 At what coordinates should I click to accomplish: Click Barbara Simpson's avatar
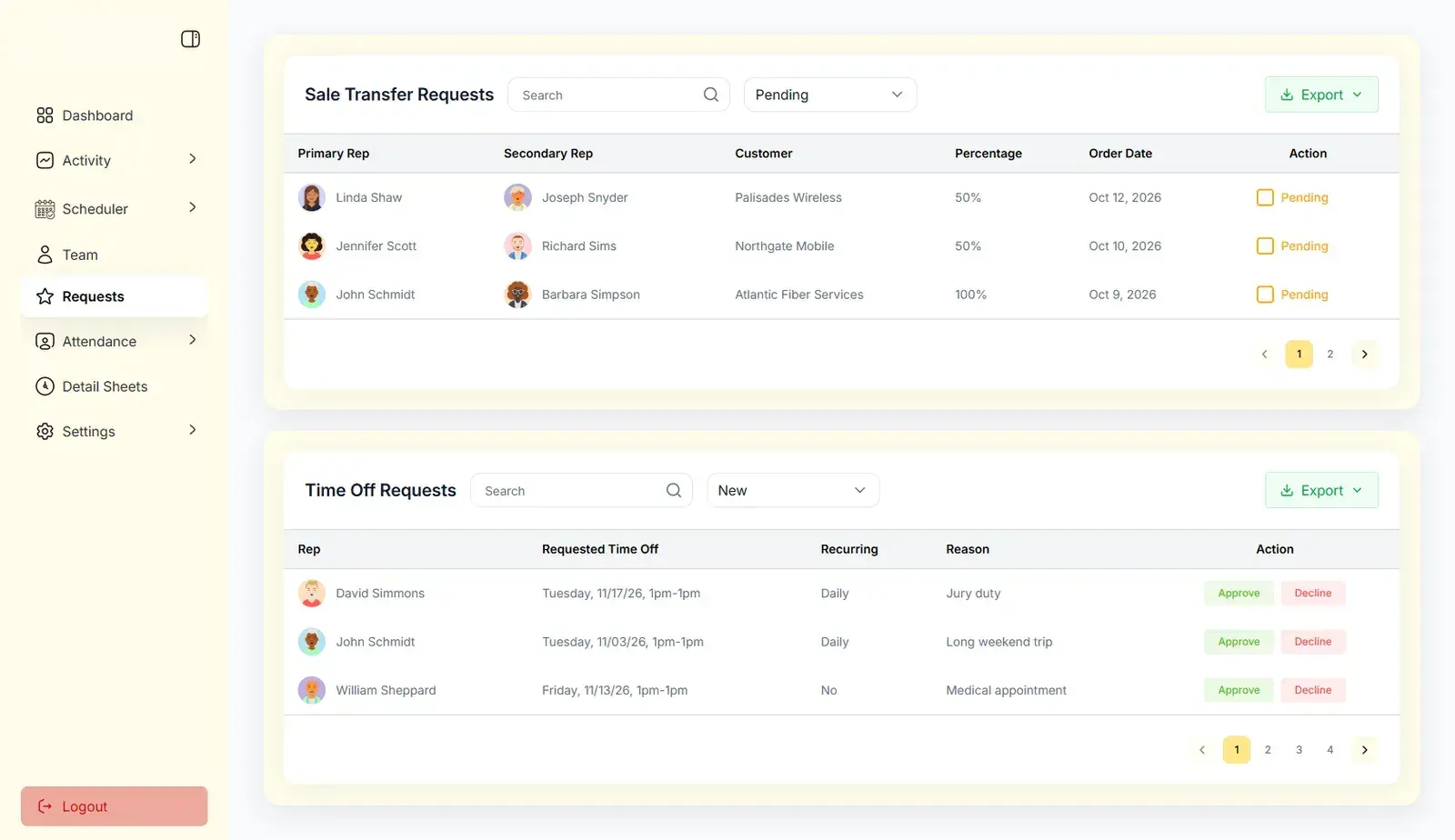[517, 295]
